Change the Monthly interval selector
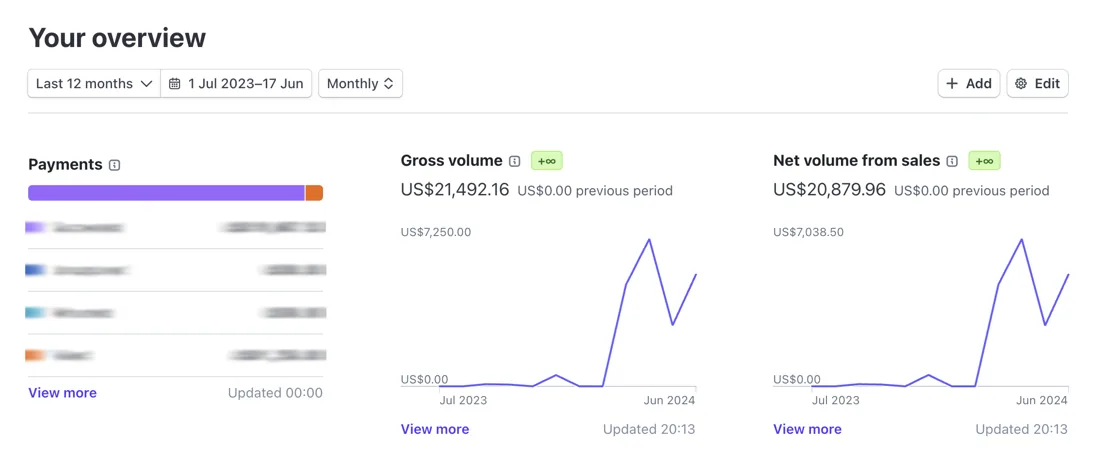Viewport: 1100px width, 476px height. 361,83
